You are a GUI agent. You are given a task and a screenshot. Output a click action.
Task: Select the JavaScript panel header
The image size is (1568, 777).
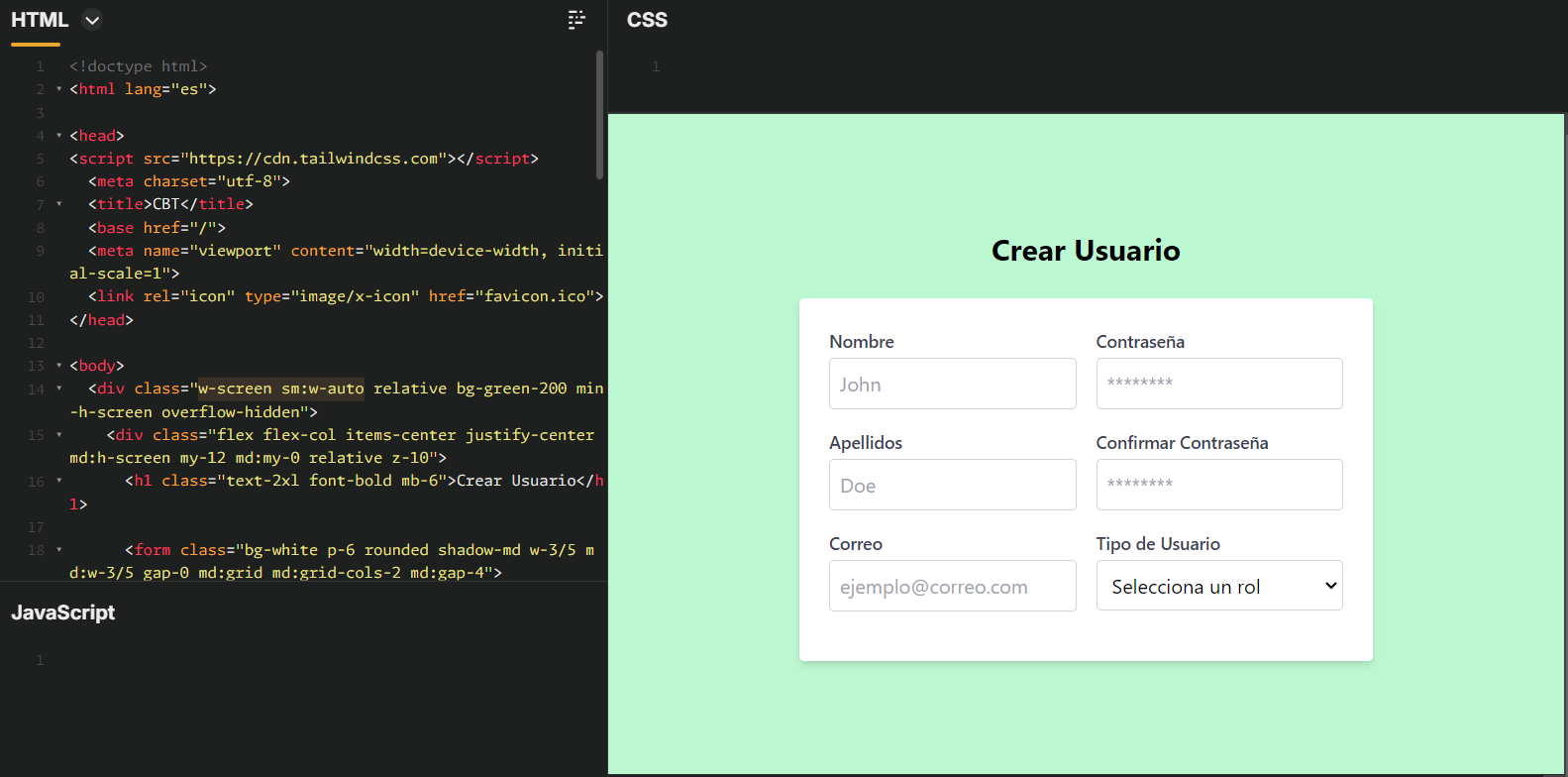tap(63, 612)
